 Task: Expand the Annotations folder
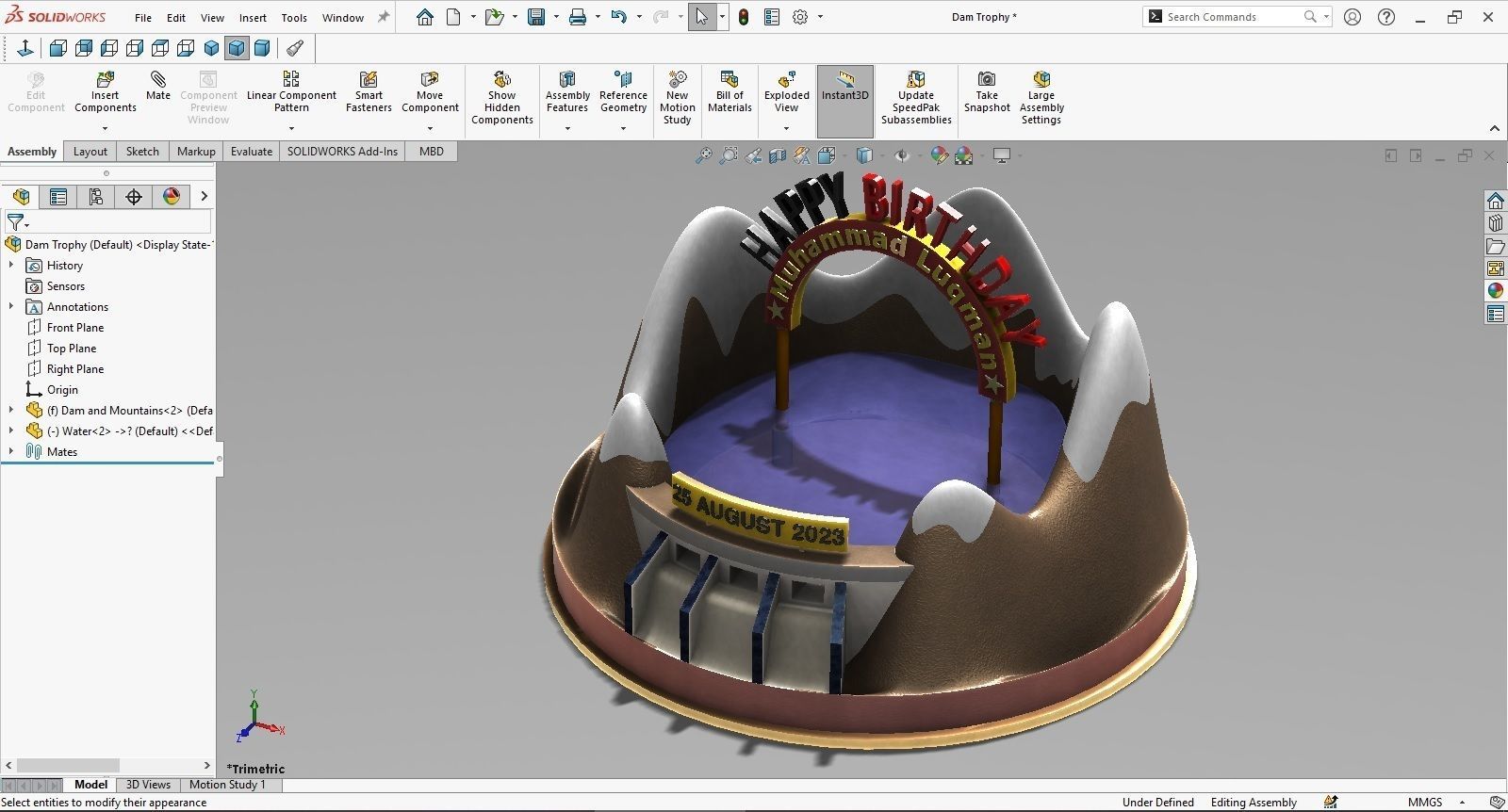click(11, 307)
